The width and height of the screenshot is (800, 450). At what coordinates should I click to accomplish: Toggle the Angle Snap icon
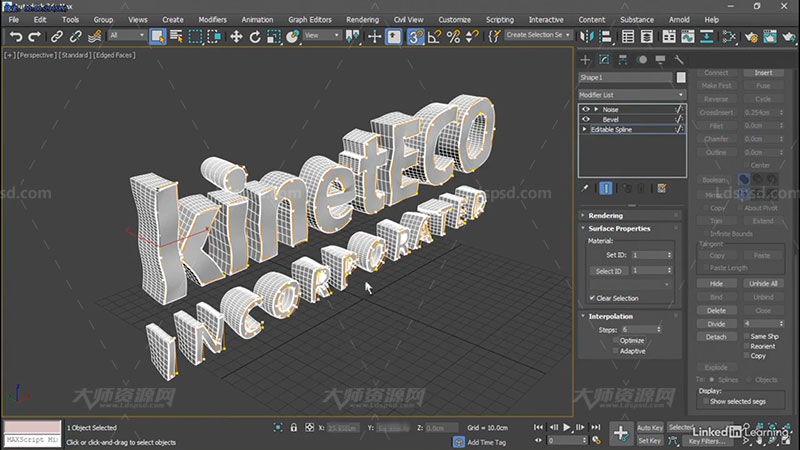(x=434, y=36)
